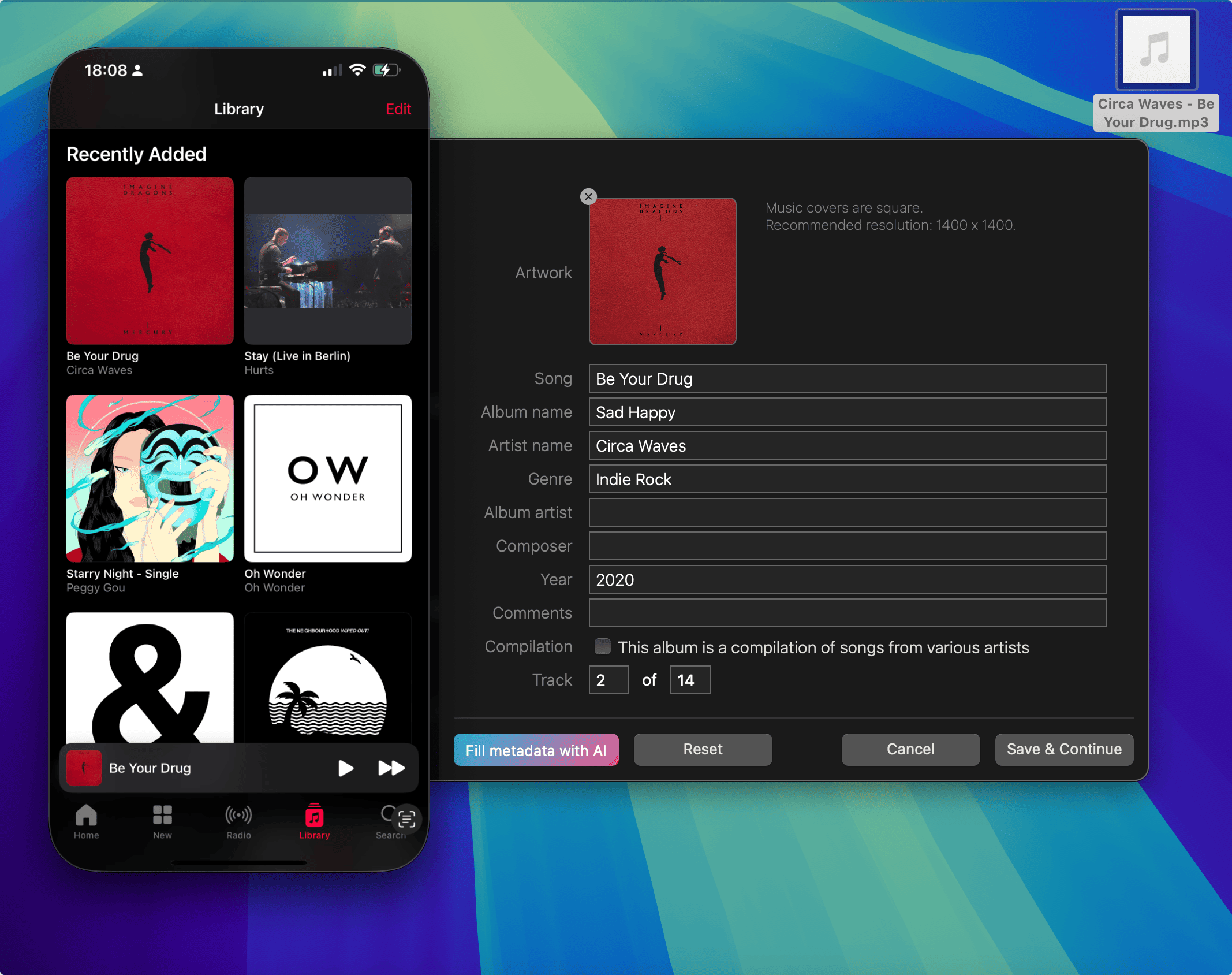Open Stay (Live in Berlin) album cover

[328, 261]
